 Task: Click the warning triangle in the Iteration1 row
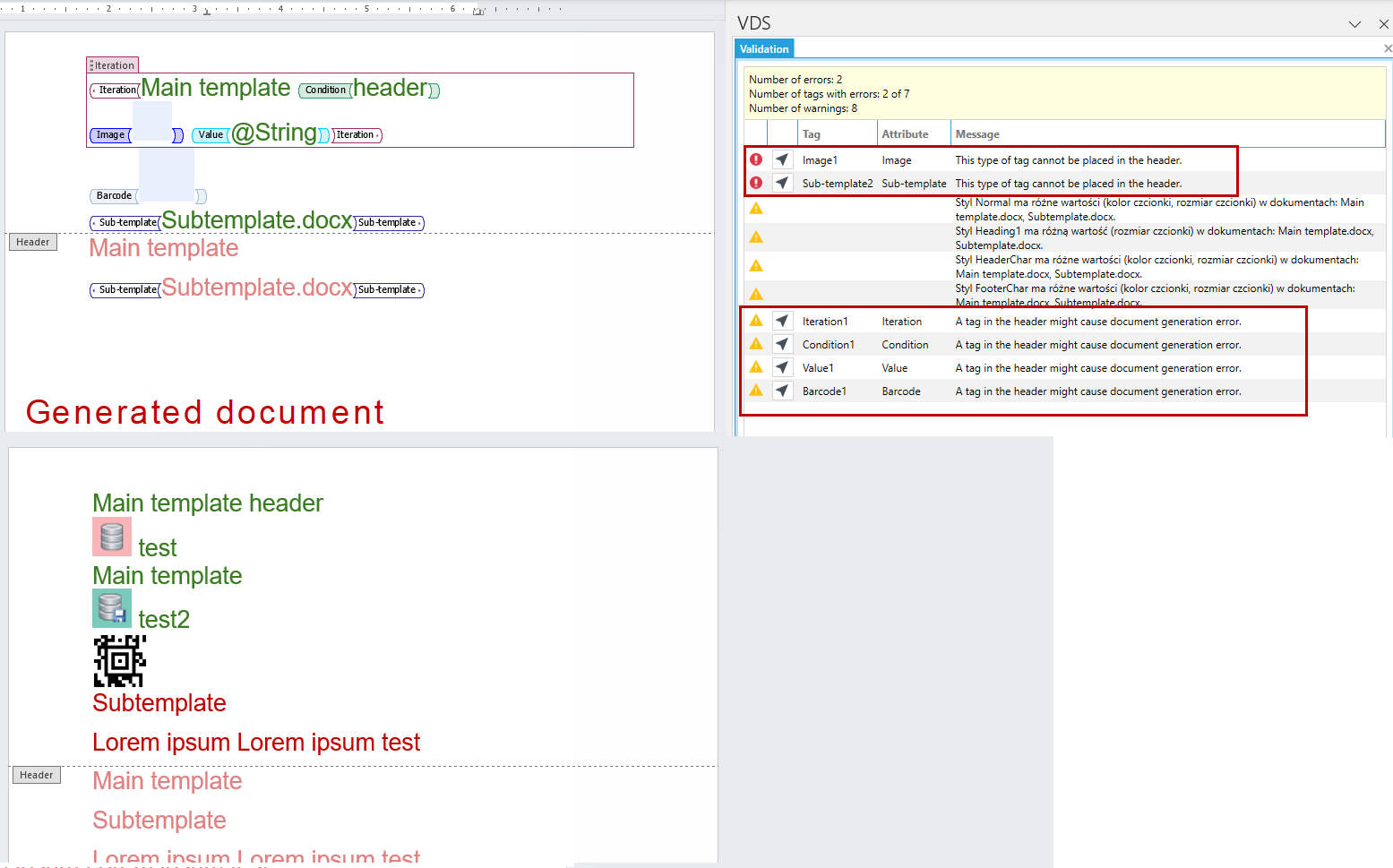pos(756,321)
